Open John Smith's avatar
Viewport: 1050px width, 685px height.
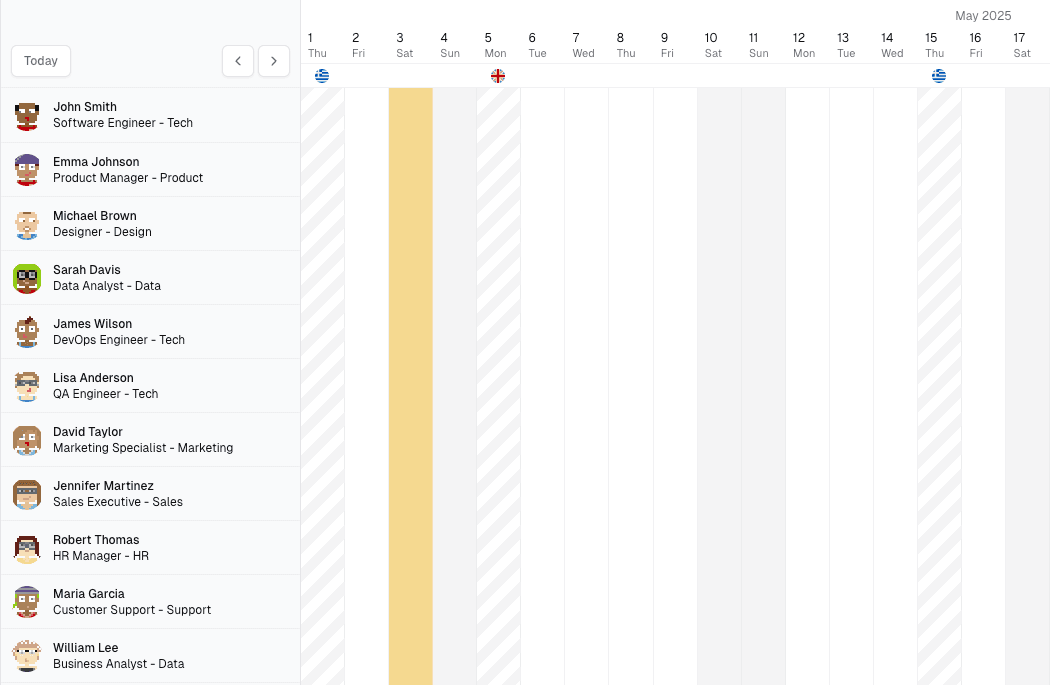[27, 115]
